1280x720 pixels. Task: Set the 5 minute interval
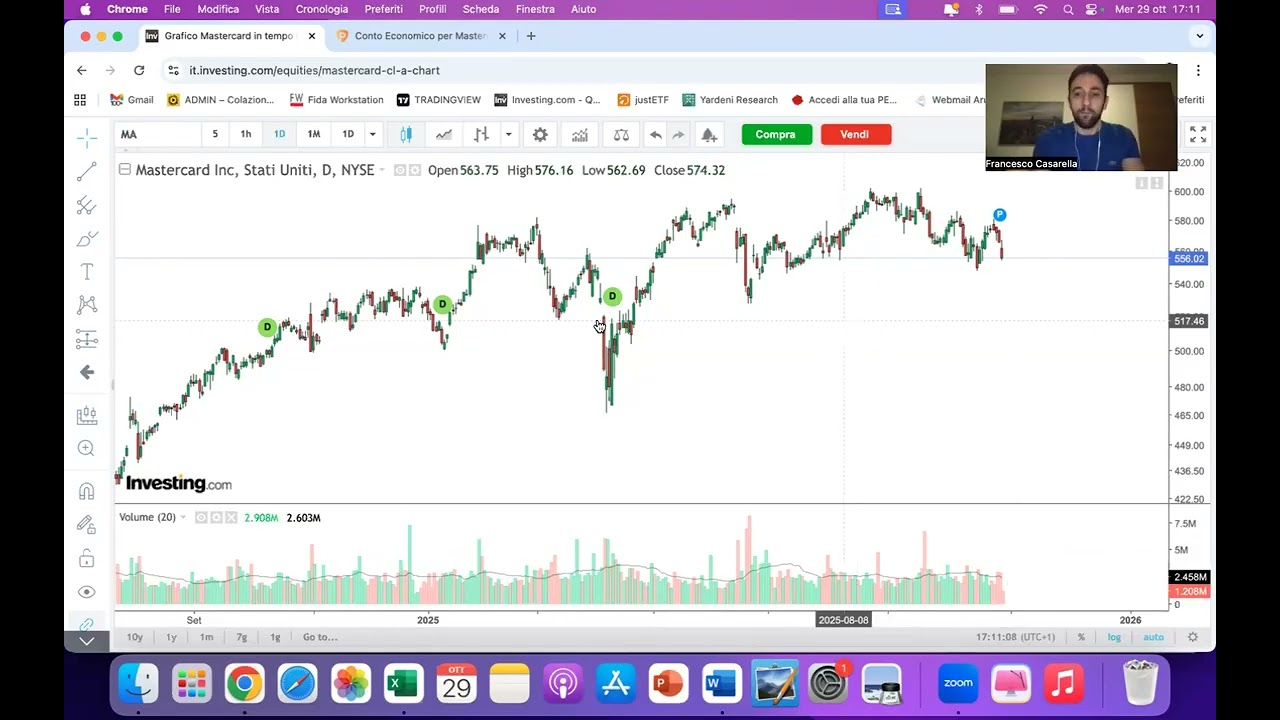click(x=214, y=134)
